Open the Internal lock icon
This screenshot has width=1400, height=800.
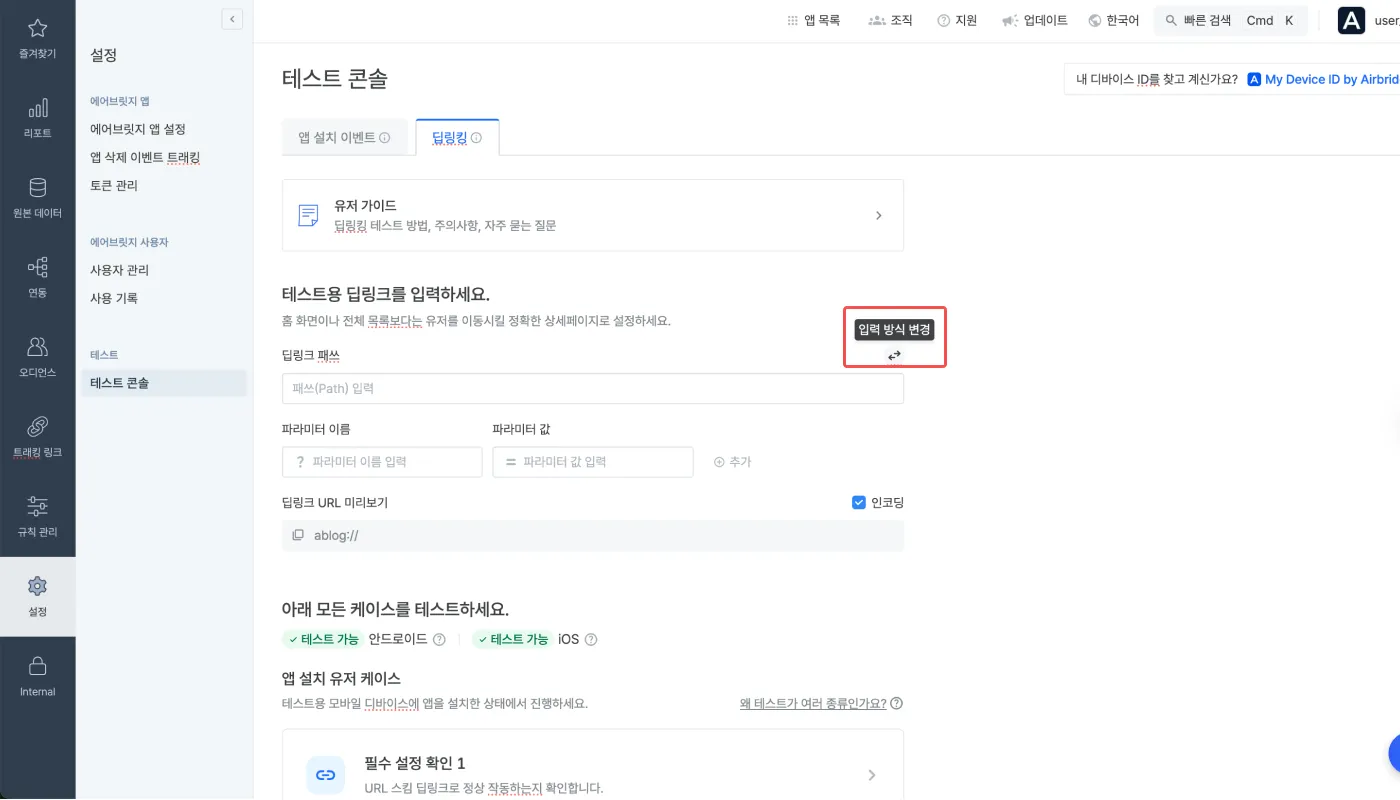point(37,666)
